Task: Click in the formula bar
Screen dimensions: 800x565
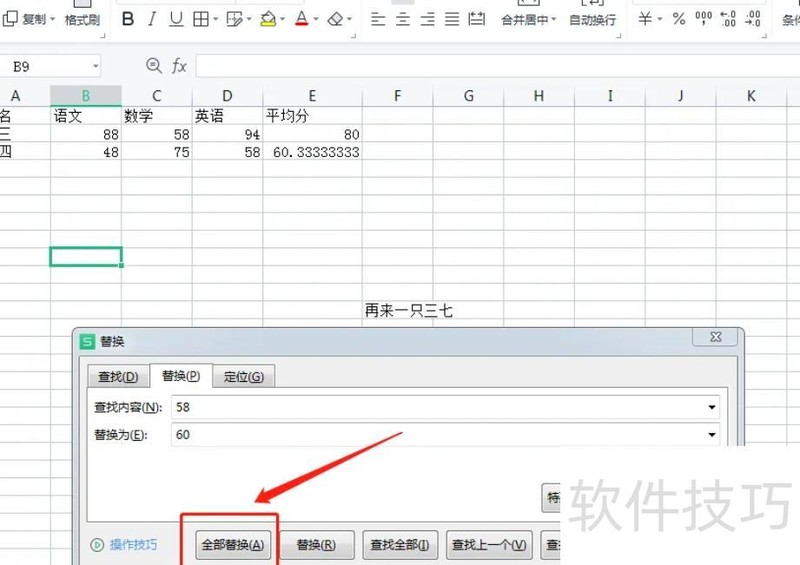Action: tap(498, 66)
